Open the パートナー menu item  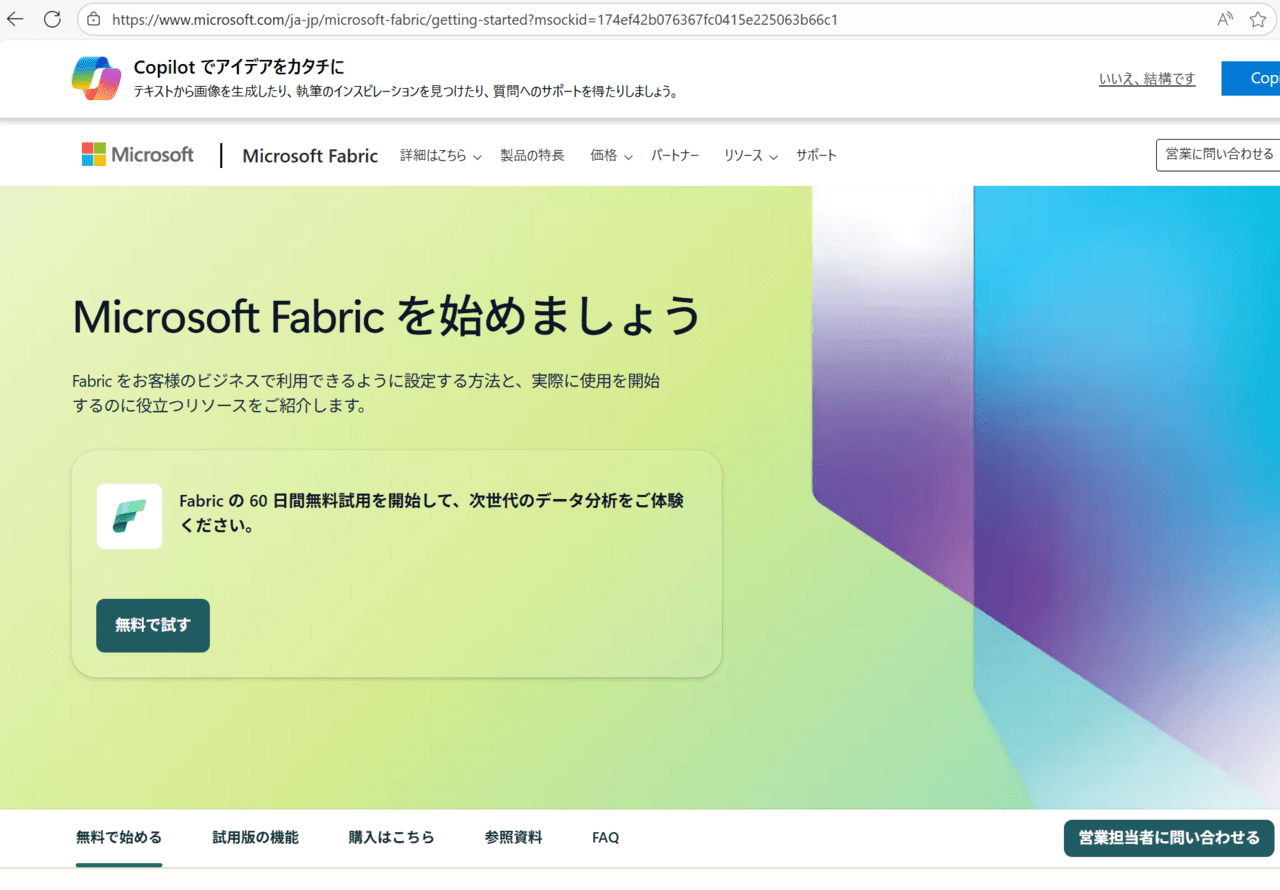tap(675, 156)
